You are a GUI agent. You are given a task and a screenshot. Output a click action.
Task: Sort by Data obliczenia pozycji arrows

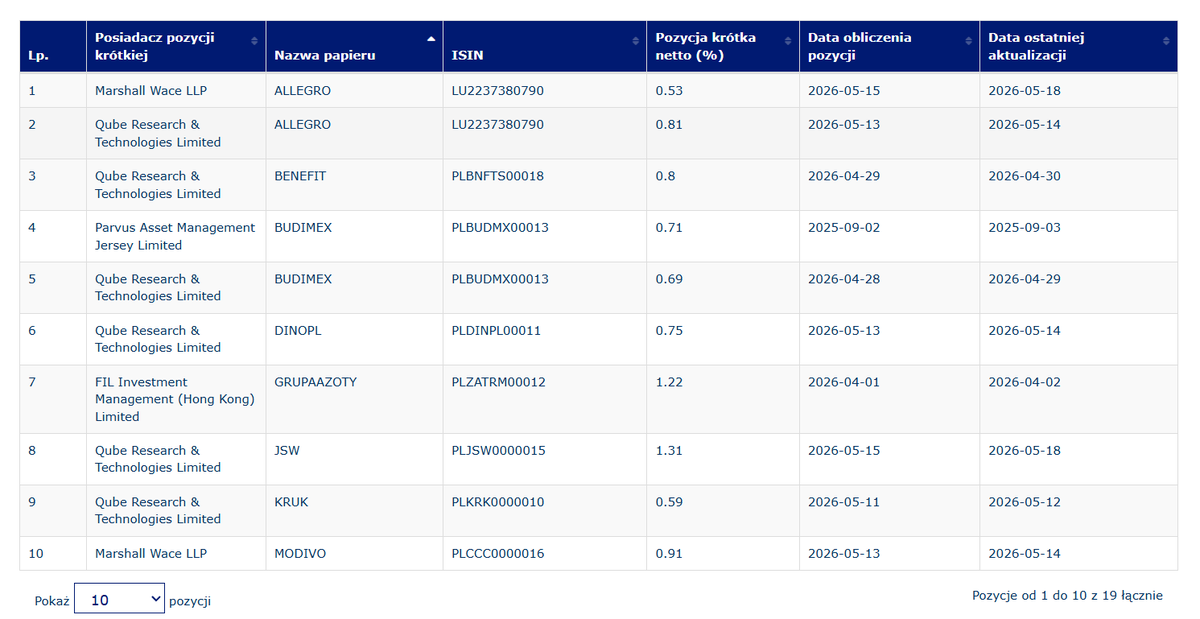pos(968,41)
